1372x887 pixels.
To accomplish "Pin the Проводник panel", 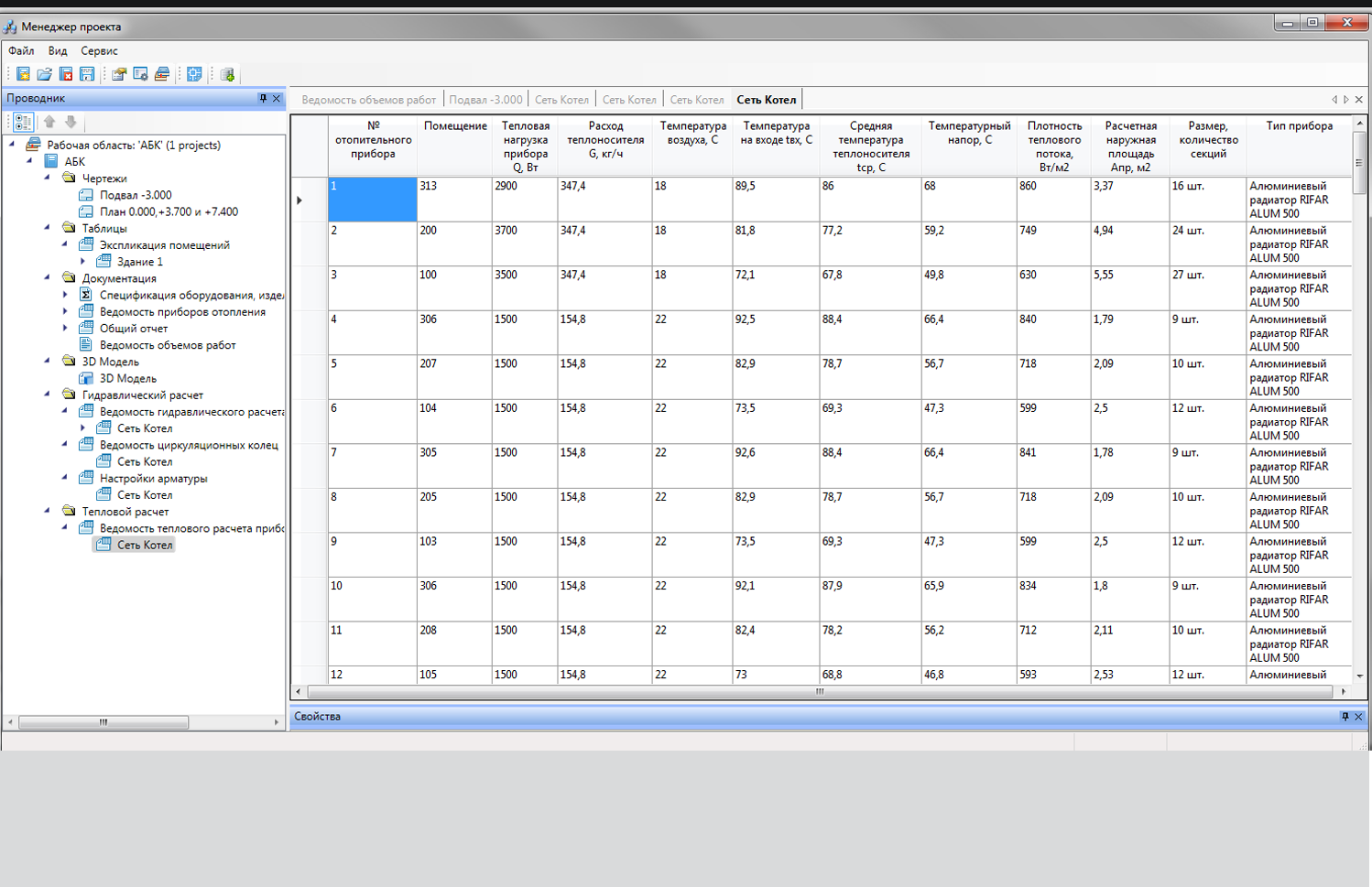I will (x=263, y=98).
